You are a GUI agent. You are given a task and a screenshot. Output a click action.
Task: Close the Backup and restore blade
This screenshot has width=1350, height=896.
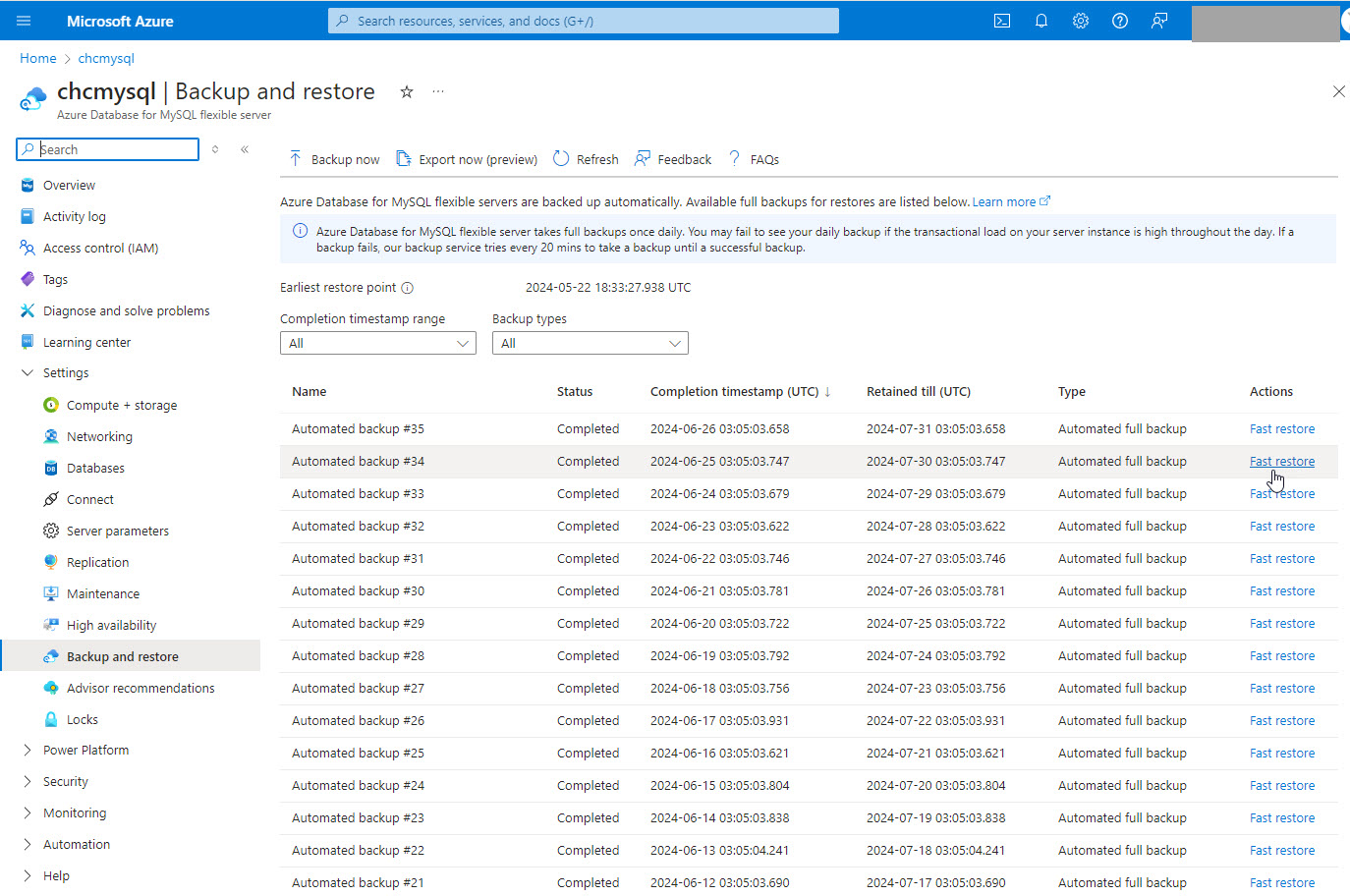pyautogui.click(x=1338, y=91)
